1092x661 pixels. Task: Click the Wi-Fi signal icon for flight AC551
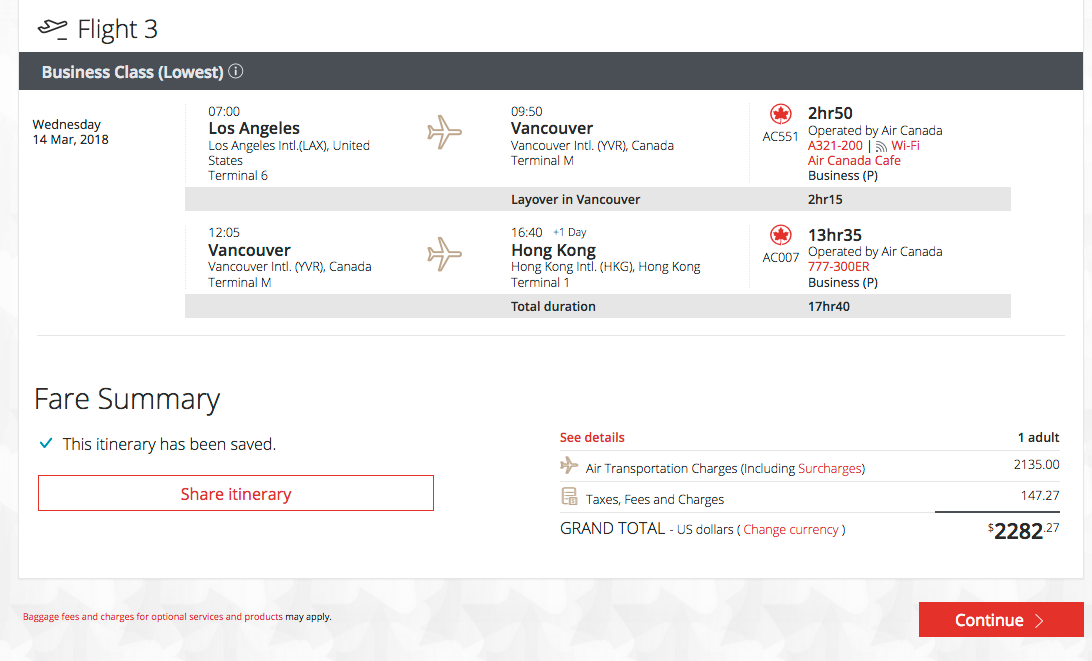[881, 146]
